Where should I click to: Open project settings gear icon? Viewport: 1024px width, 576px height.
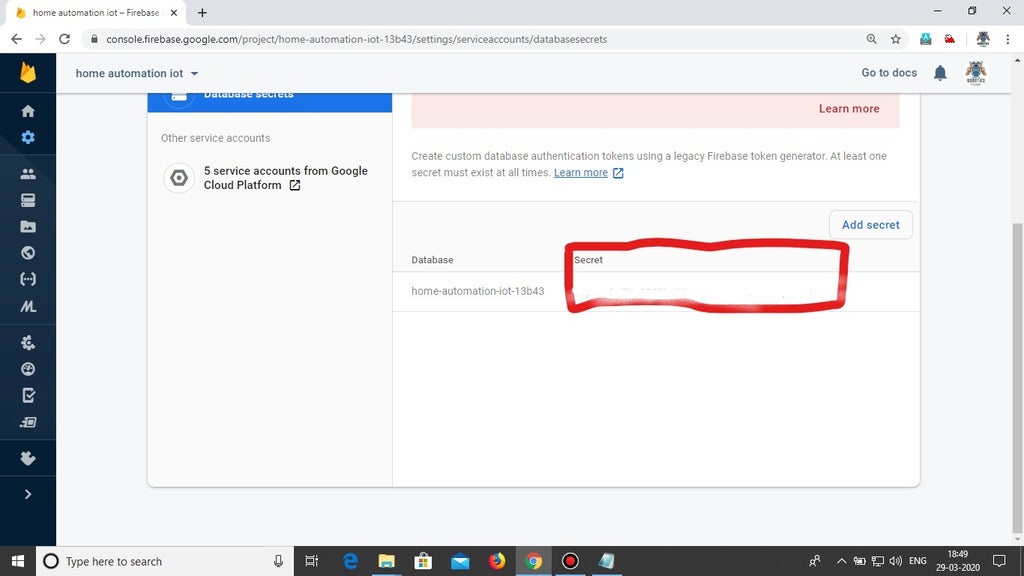[27, 137]
